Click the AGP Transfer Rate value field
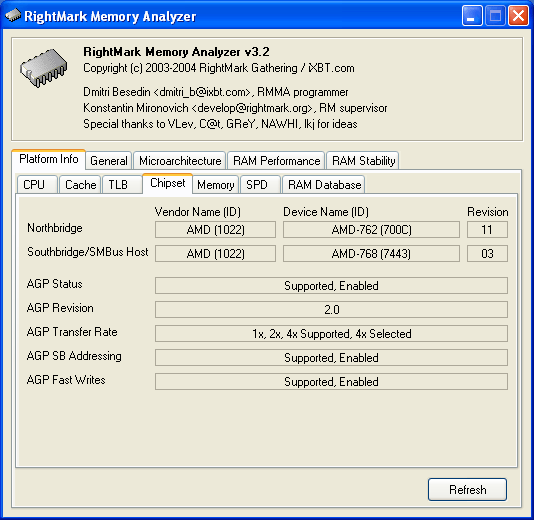This screenshot has height=520, width=534. pyautogui.click(x=331, y=334)
